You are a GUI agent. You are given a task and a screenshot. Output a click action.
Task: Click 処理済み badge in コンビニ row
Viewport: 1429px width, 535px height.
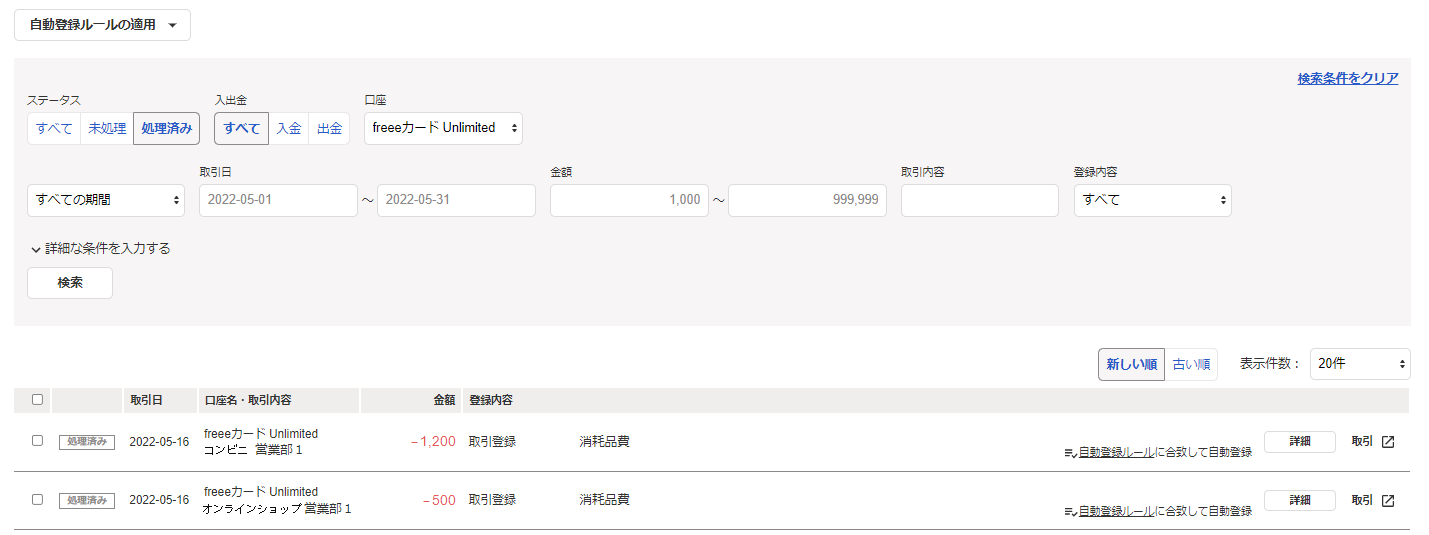pyautogui.click(x=87, y=442)
